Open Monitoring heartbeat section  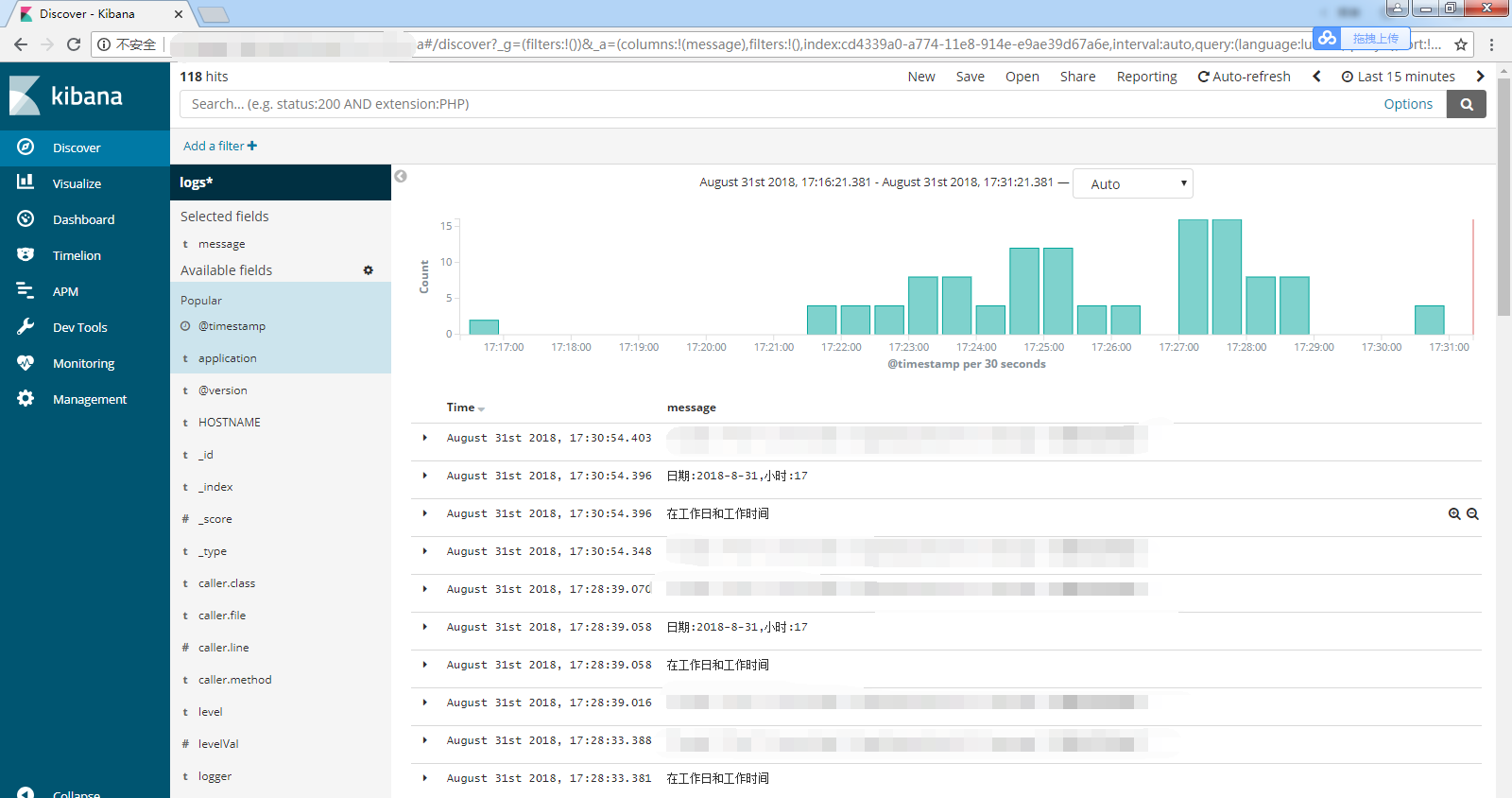coord(26,363)
